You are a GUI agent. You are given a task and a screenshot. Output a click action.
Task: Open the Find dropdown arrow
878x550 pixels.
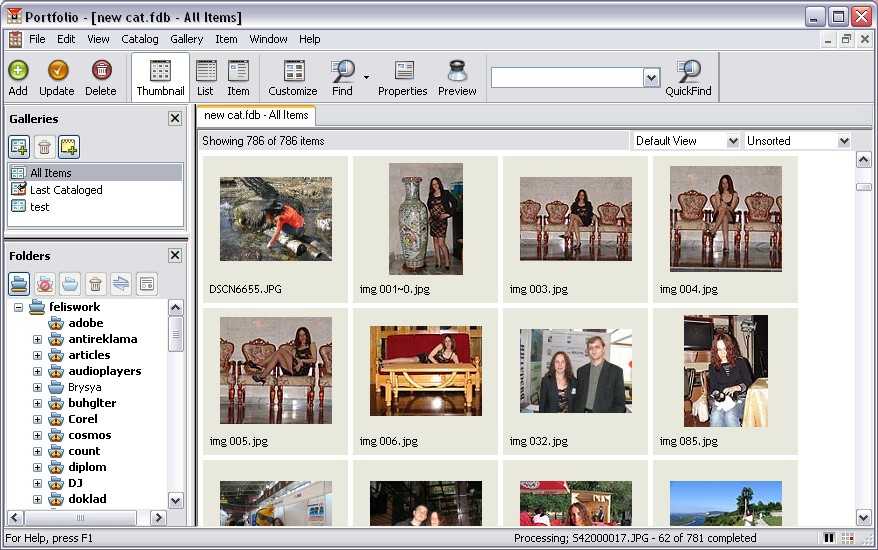[x=366, y=77]
